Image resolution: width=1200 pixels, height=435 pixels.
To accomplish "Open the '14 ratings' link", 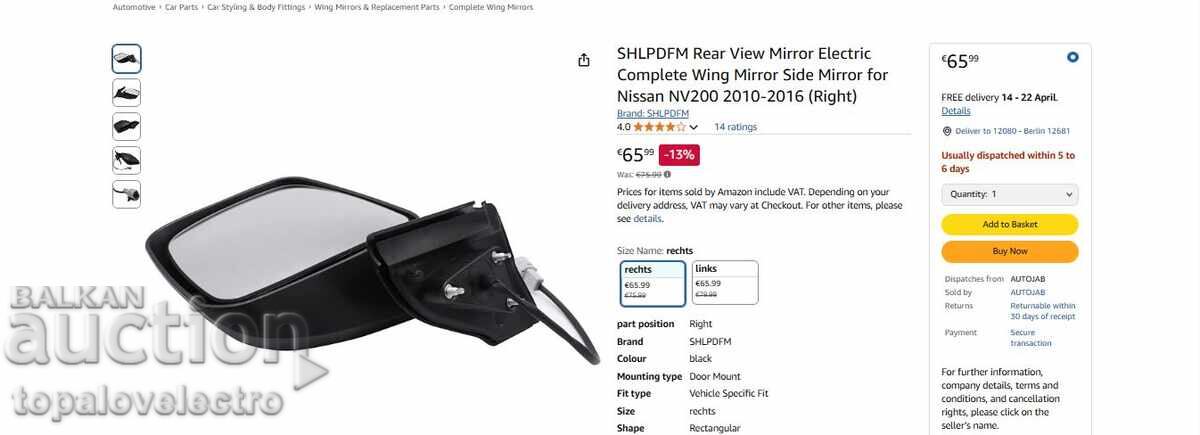I will click(735, 127).
